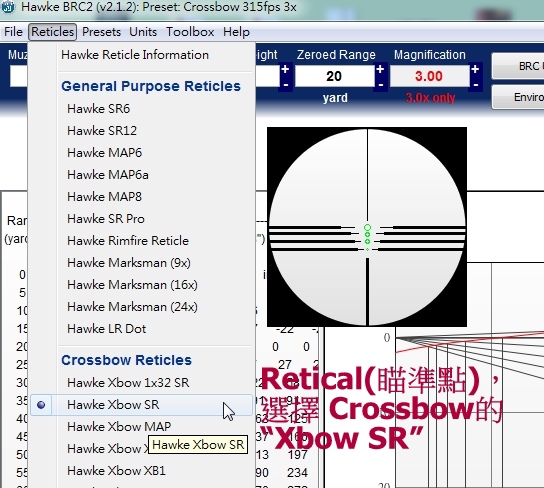Click the Zeroed Range value field

[x=334, y=76]
